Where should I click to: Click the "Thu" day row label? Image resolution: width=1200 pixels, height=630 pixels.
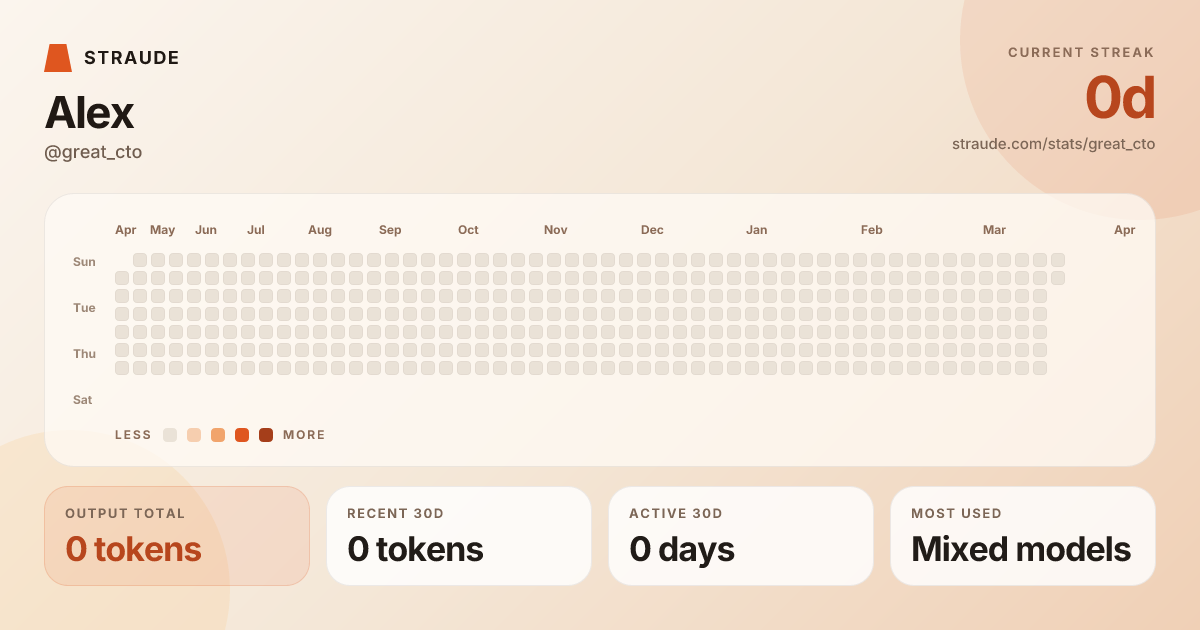coord(84,353)
